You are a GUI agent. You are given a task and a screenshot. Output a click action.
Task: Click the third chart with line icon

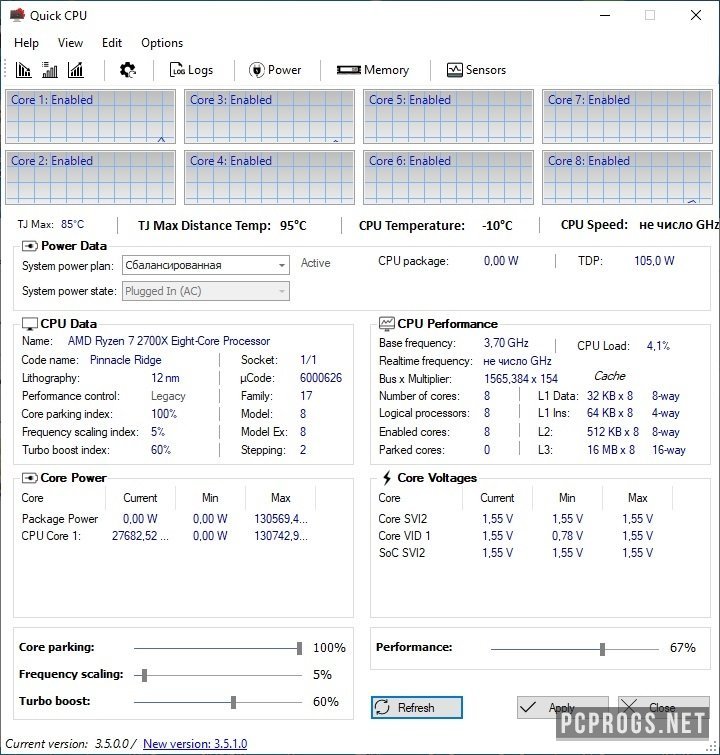point(76,70)
